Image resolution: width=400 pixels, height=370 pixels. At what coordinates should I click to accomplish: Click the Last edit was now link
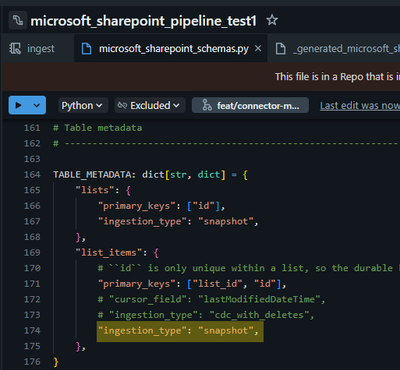[360, 106]
